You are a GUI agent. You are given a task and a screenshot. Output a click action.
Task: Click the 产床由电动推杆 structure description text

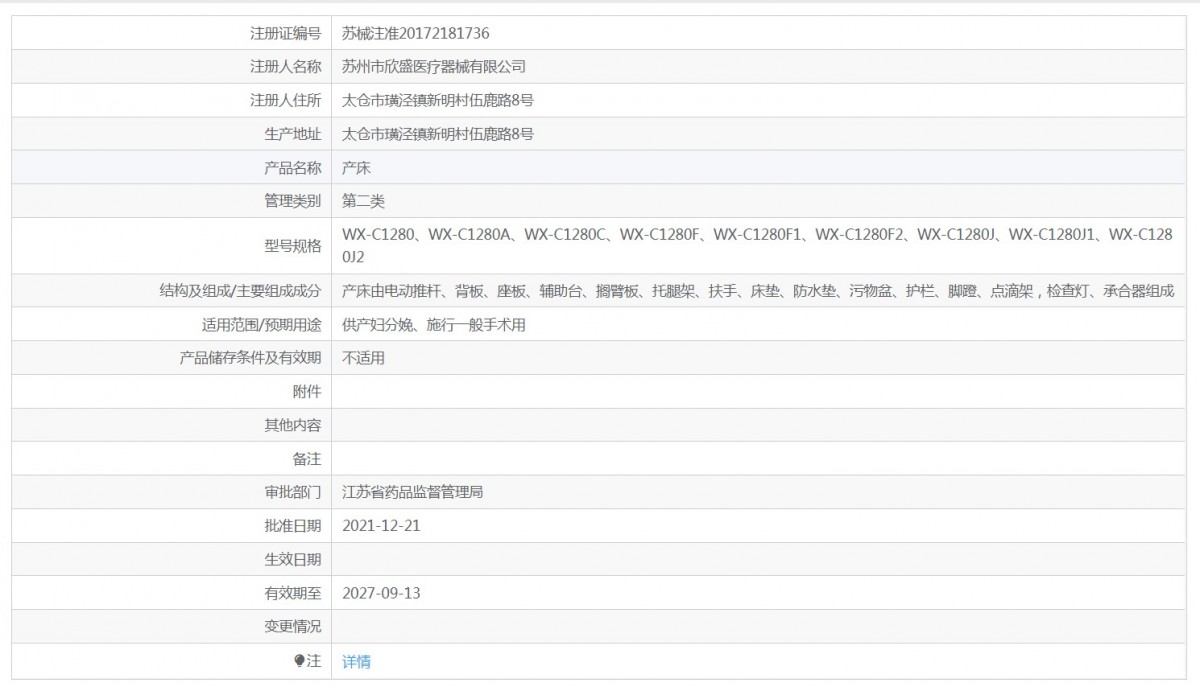pyautogui.click(x=758, y=291)
